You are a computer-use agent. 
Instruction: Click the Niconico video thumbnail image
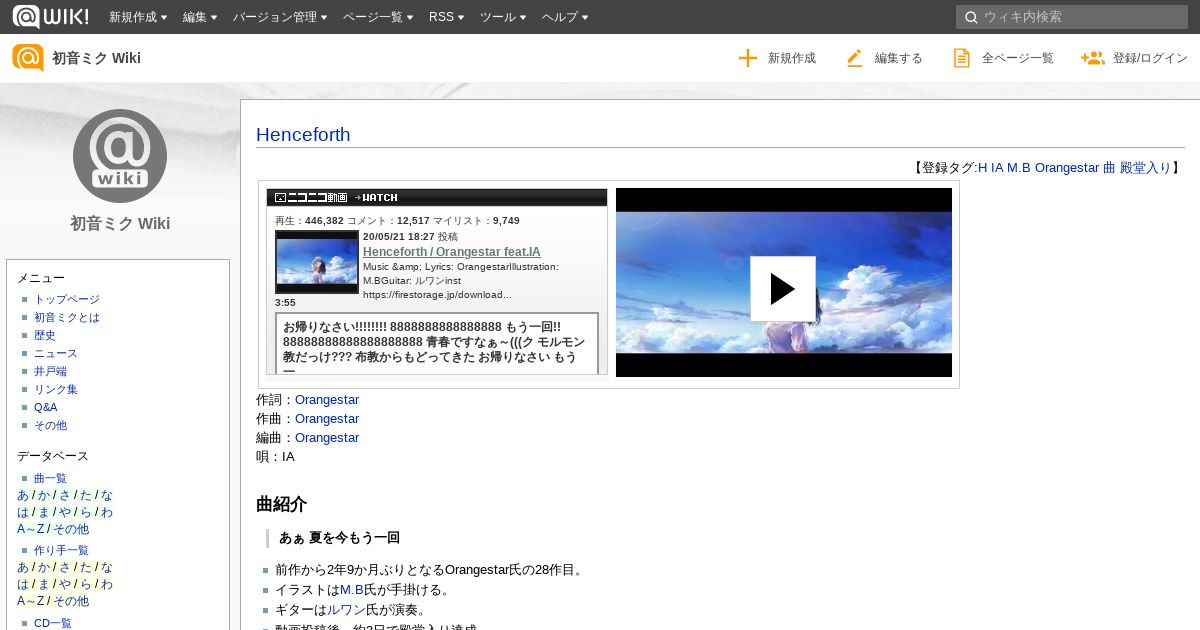(x=317, y=262)
